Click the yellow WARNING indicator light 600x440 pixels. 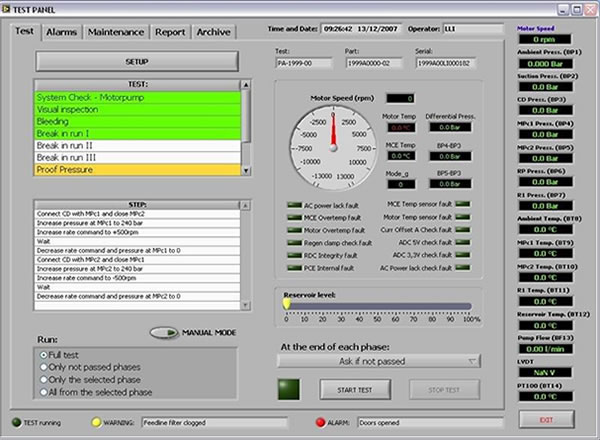tap(94, 423)
